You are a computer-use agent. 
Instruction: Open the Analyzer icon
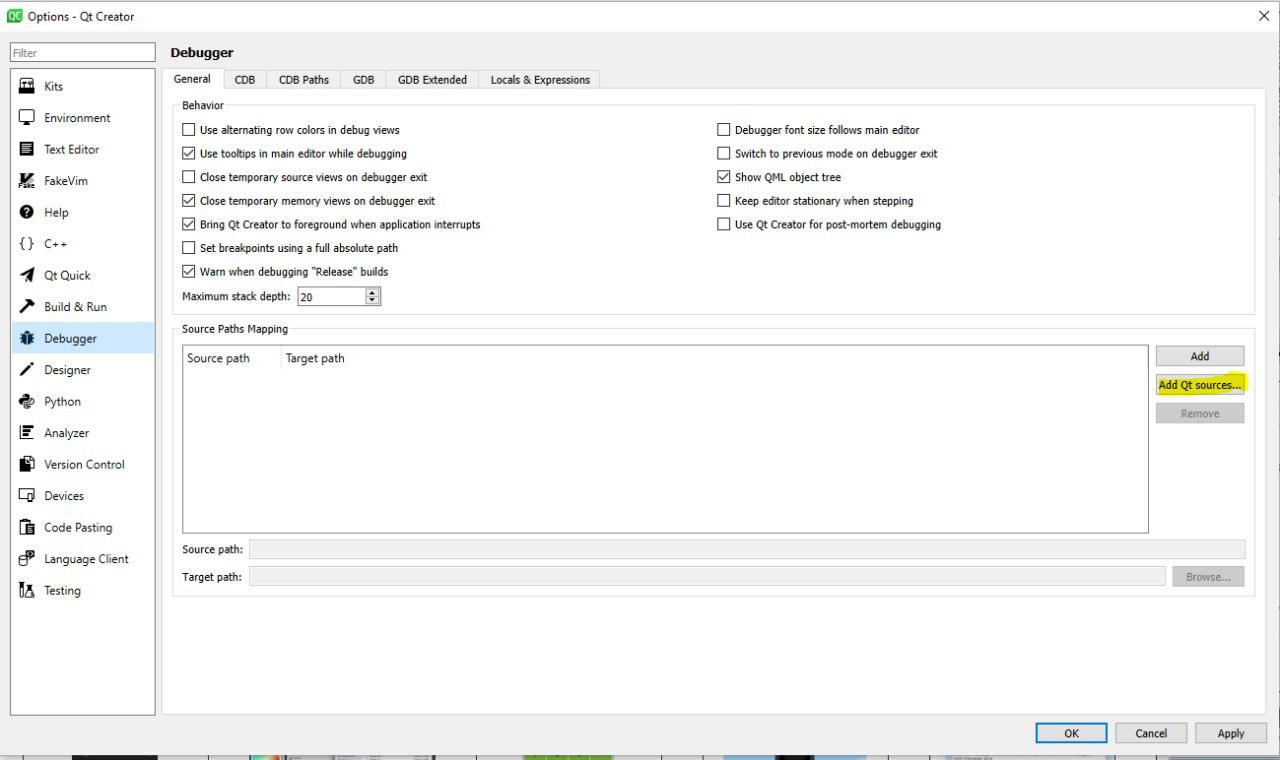27,433
